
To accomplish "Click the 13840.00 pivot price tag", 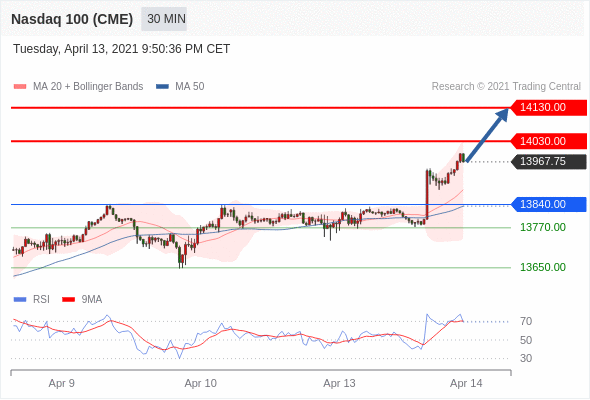I will click(549, 204).
